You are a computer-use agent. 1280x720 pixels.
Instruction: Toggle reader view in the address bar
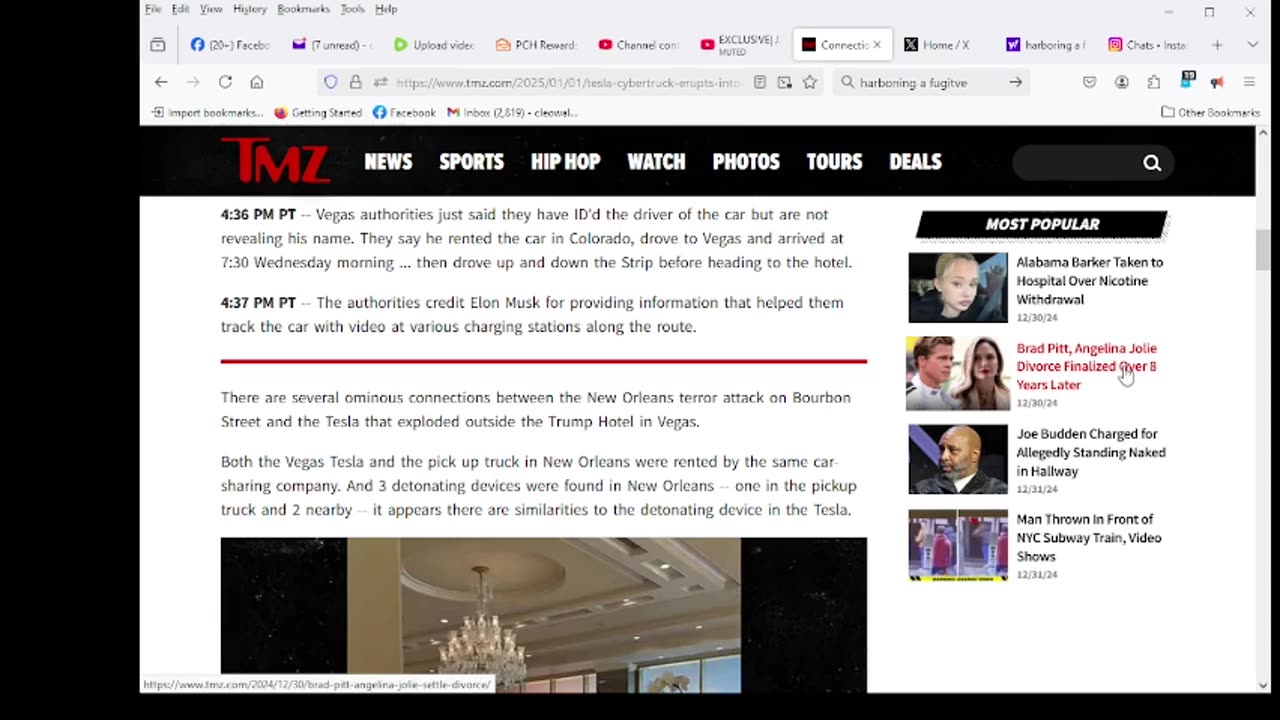click(760, 82)
